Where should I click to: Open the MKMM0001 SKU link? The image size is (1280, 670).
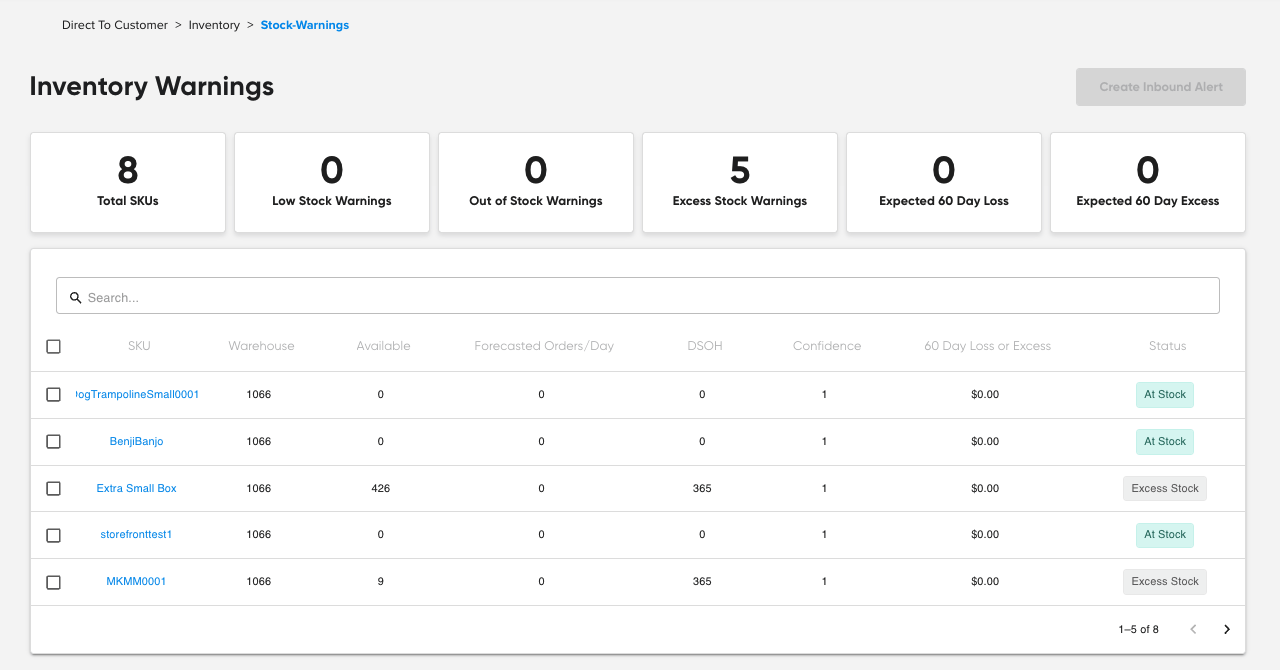coord(136,581)
